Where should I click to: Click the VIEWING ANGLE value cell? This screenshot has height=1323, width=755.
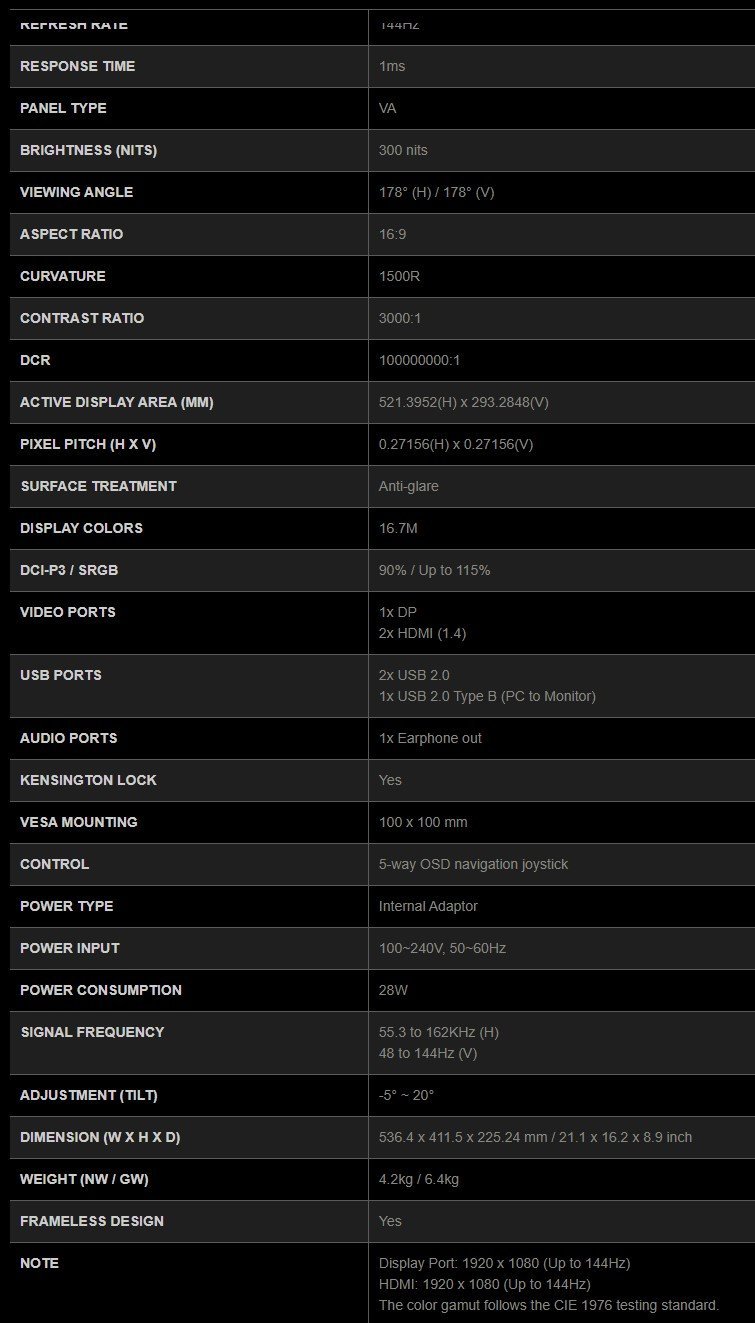tap(436, 192)
